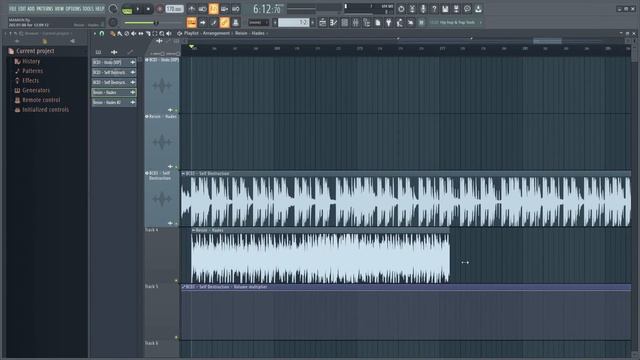
Task: Open the EDIT menu
Action: pos(22,9)
